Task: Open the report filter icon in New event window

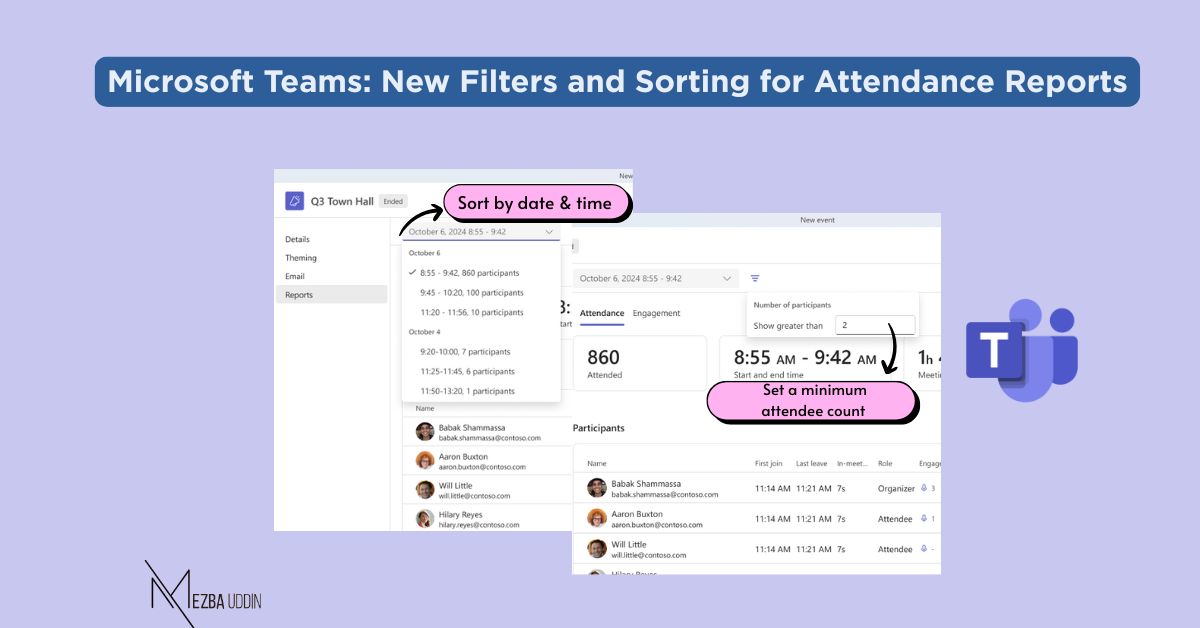Action: tap(755, 278)
